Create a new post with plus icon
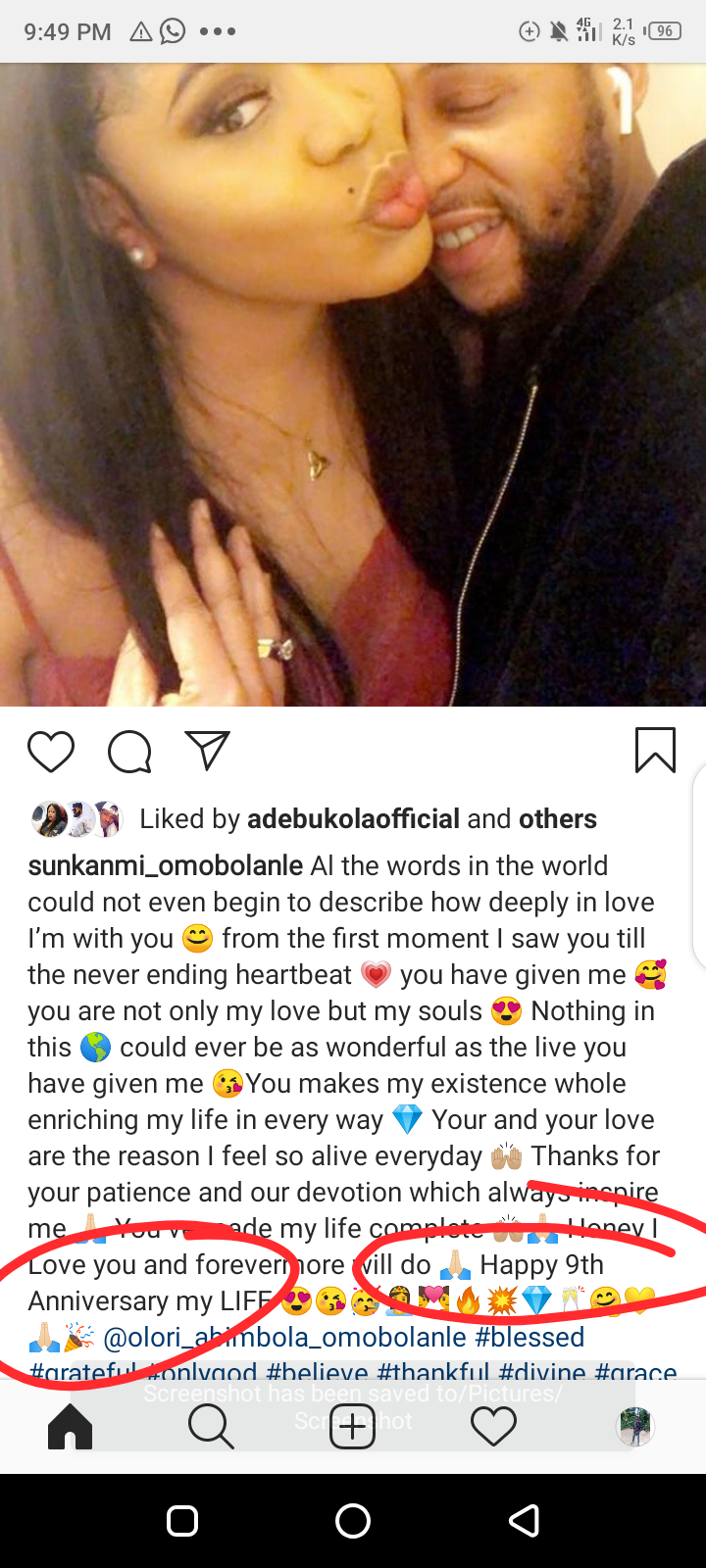 pyautogui.click(x=353, y=1428)
